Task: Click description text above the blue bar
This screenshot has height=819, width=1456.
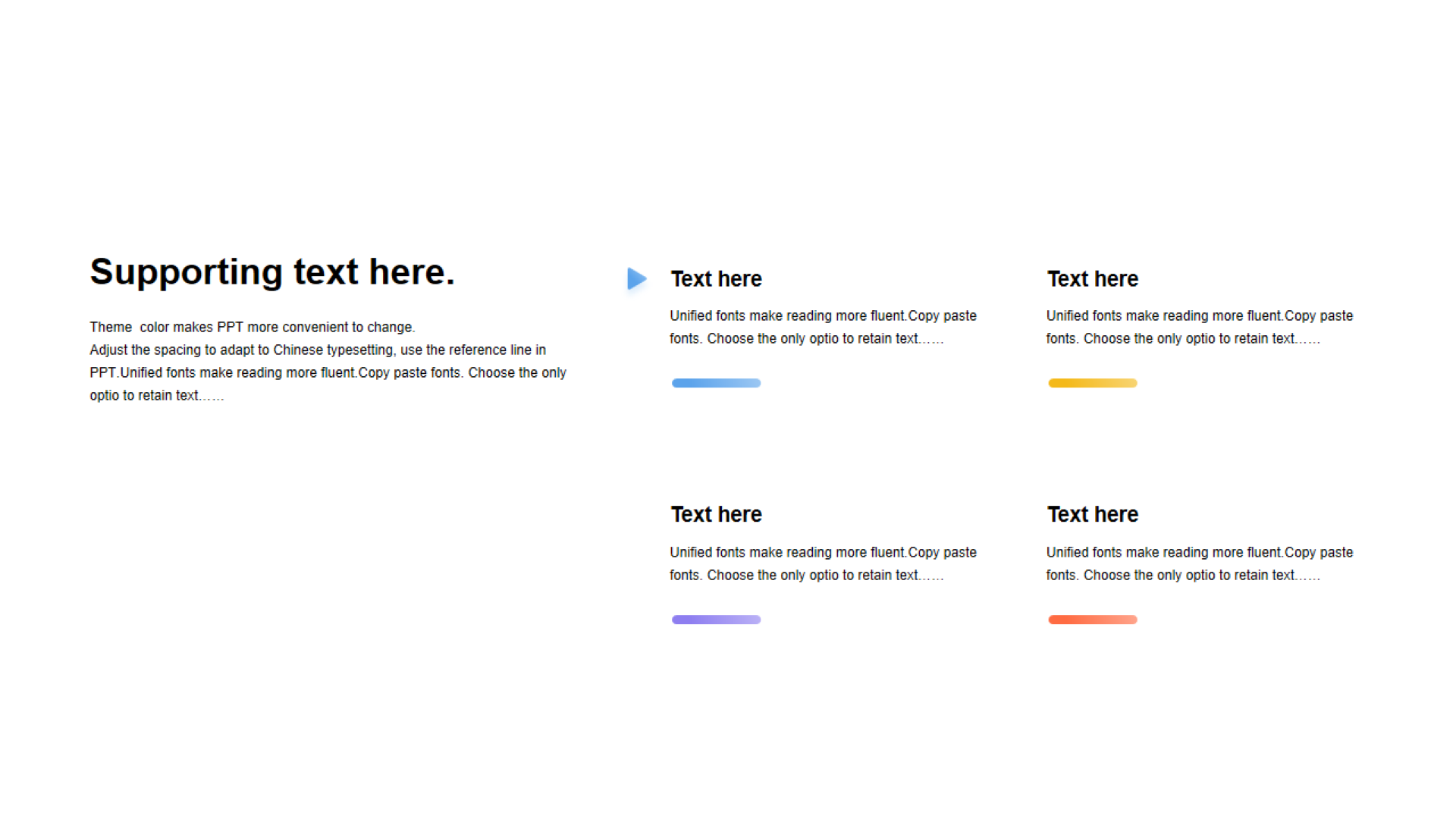Action: point(823,327)
